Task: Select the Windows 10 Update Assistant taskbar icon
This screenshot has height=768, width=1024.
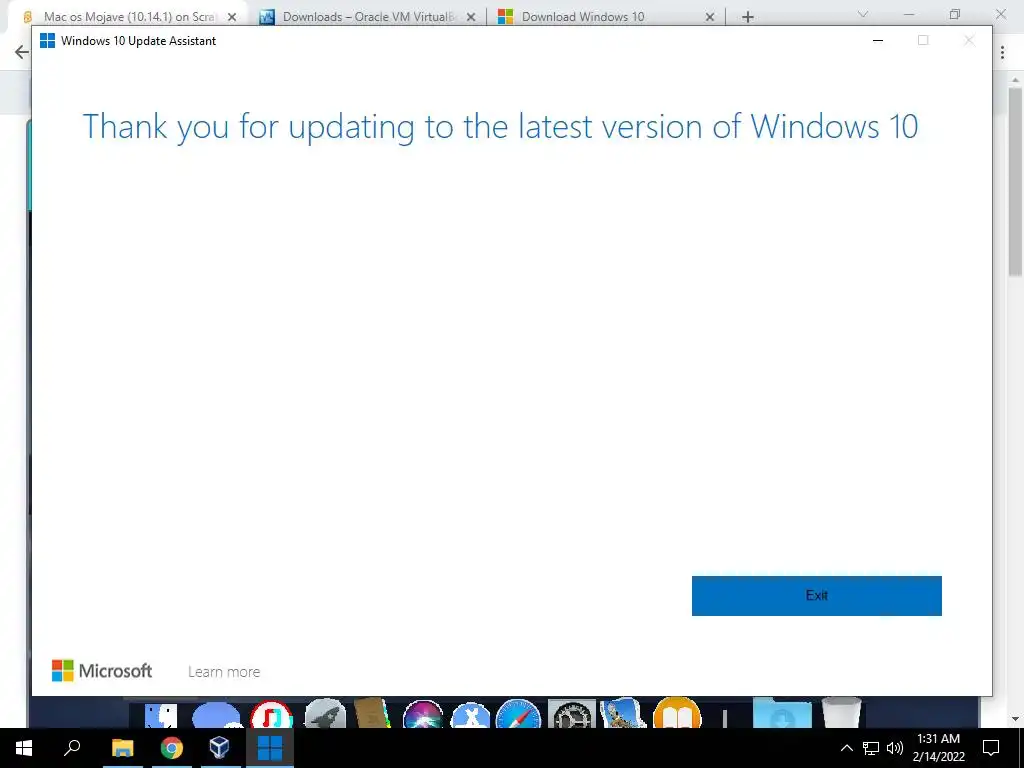Action: [270, 748]
